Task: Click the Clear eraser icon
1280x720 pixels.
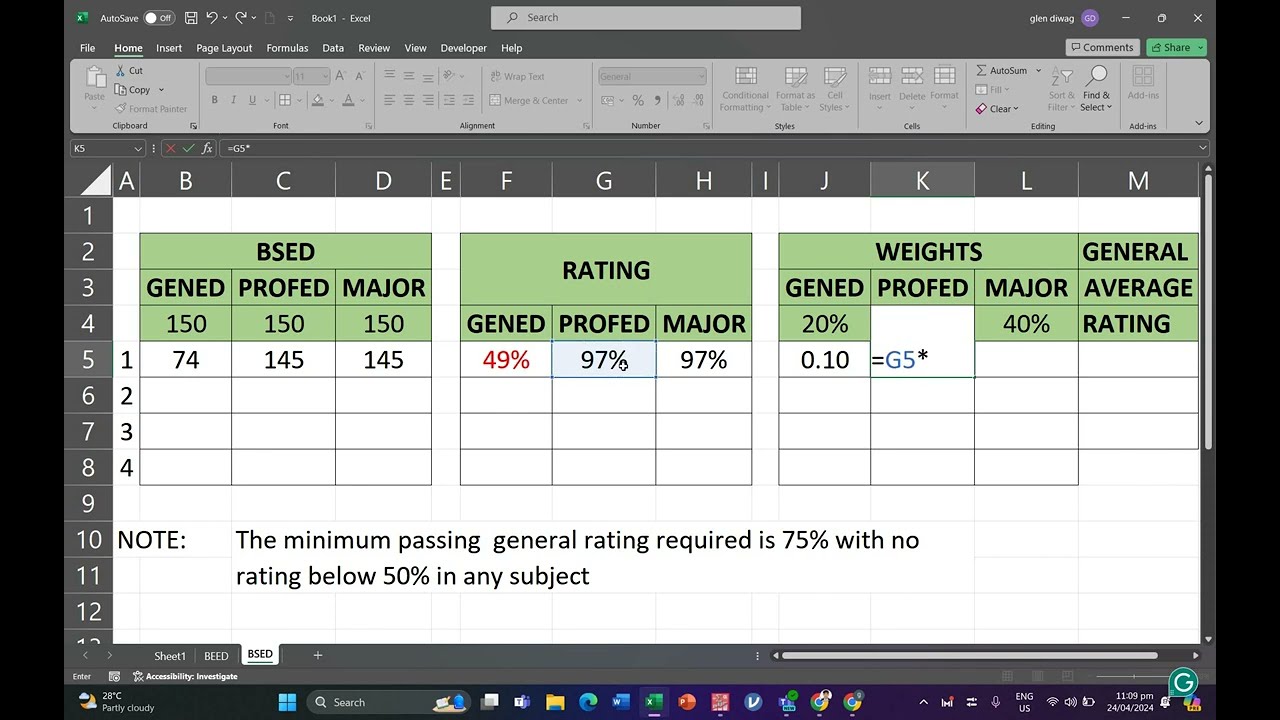Action: click(981, 109)
